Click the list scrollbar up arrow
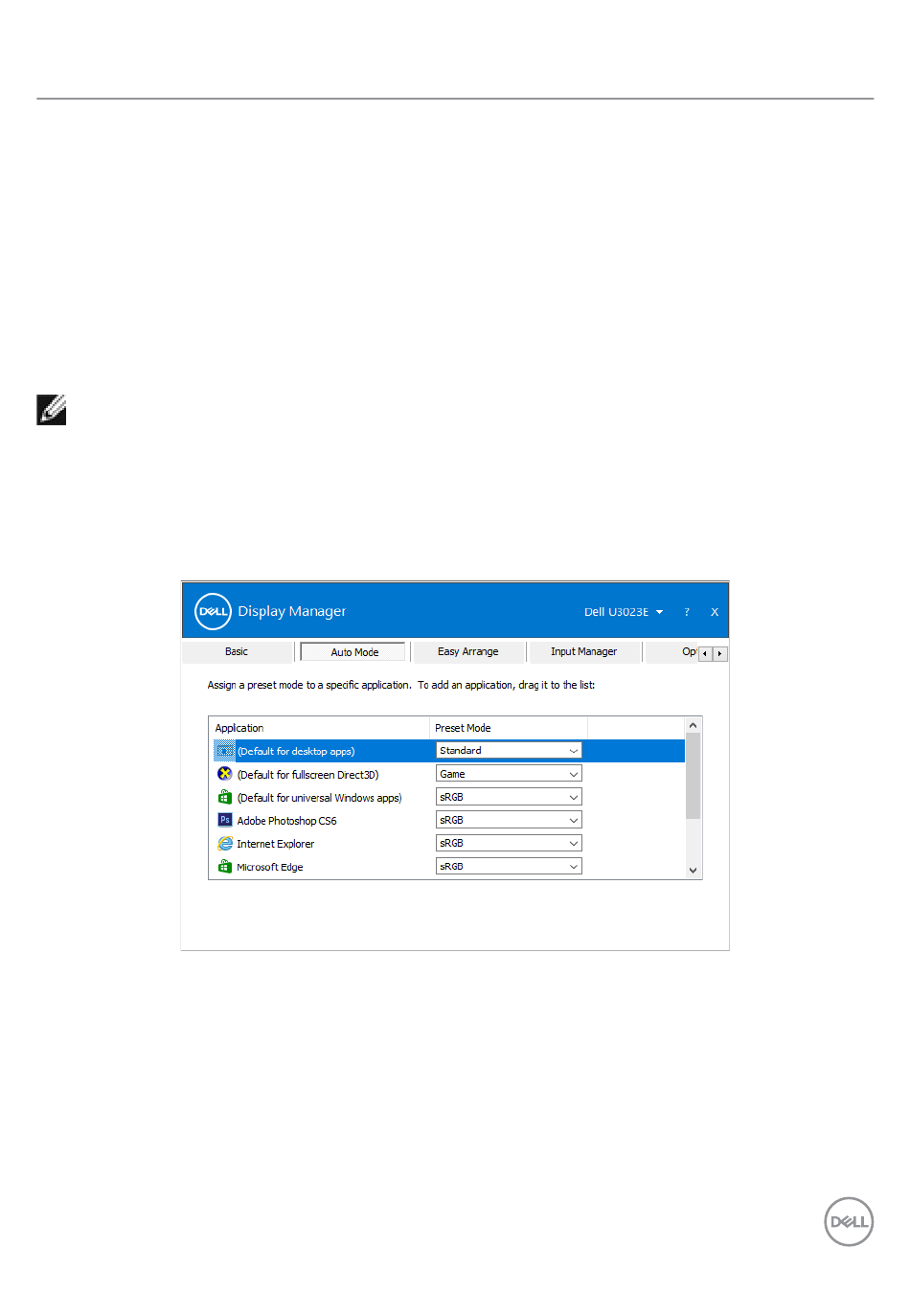The height and width of the screenshot is (1316, 910). click(x=694, y=725)
